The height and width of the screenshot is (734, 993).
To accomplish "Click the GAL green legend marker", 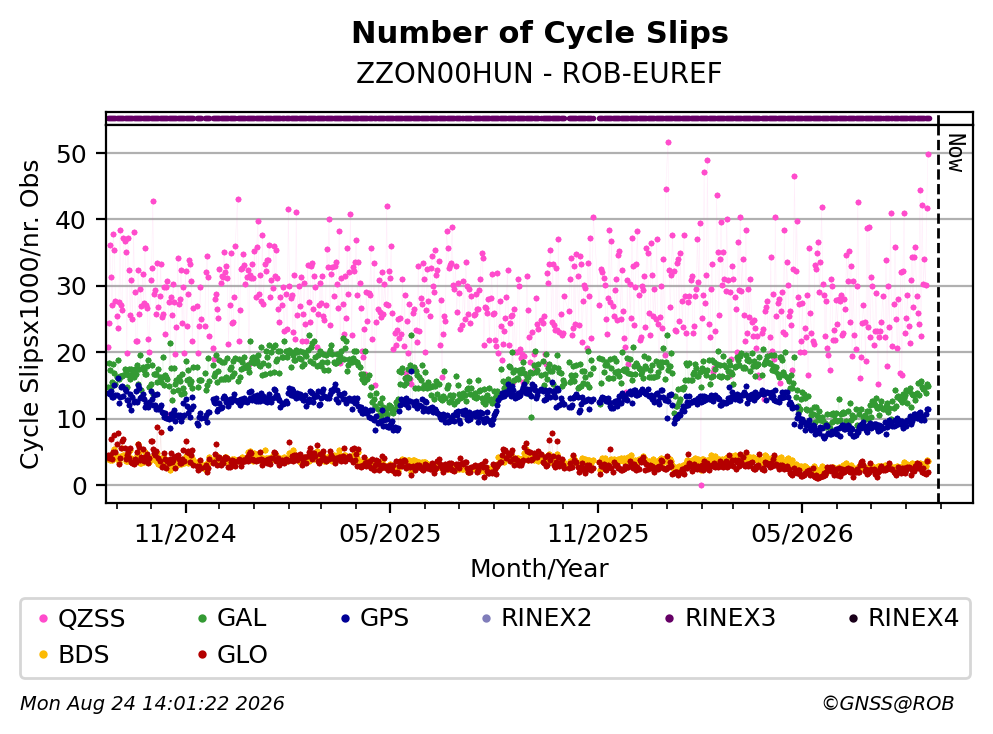I will 203,618.
